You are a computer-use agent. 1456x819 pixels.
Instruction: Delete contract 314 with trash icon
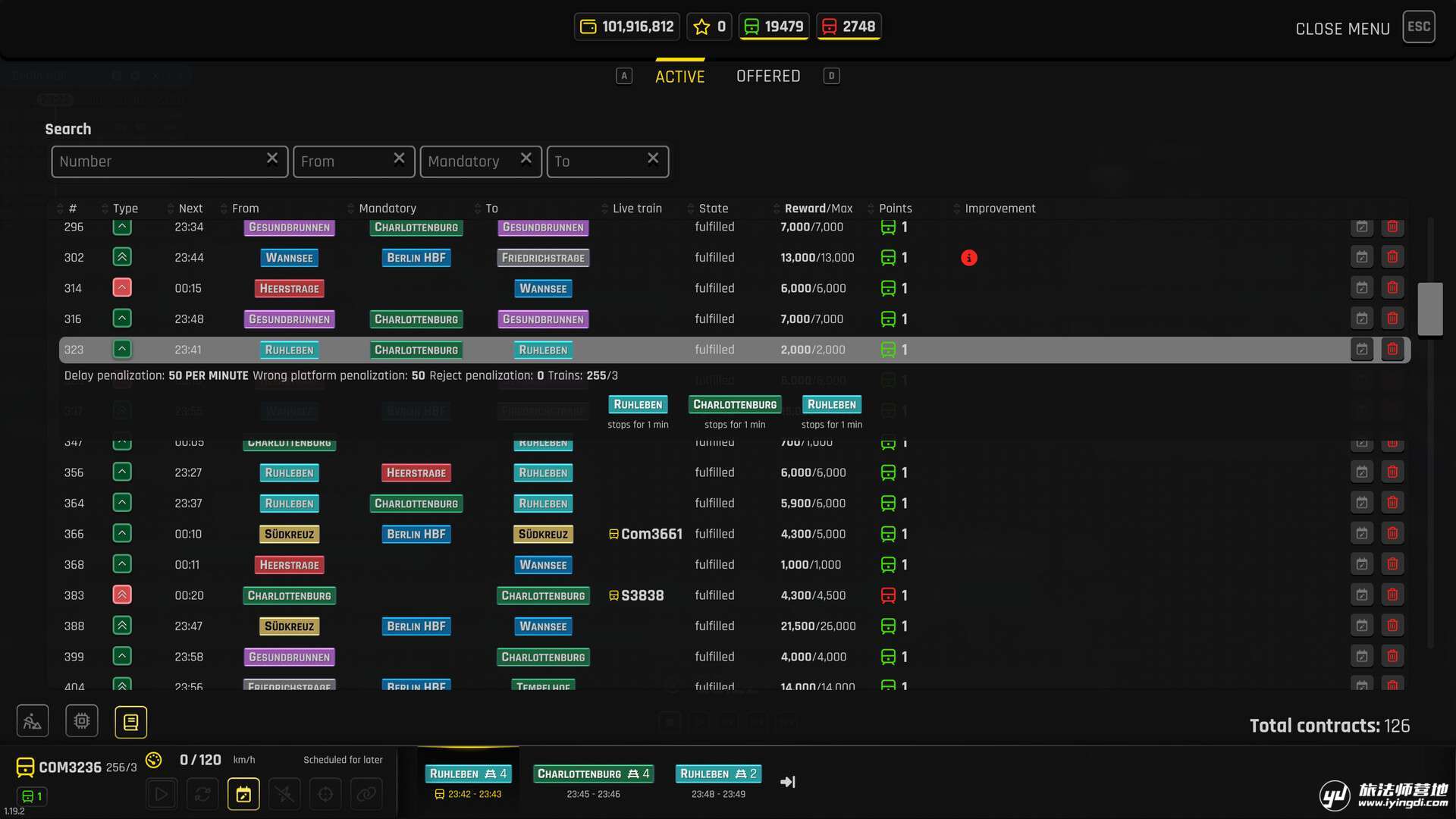[1392, 288]
